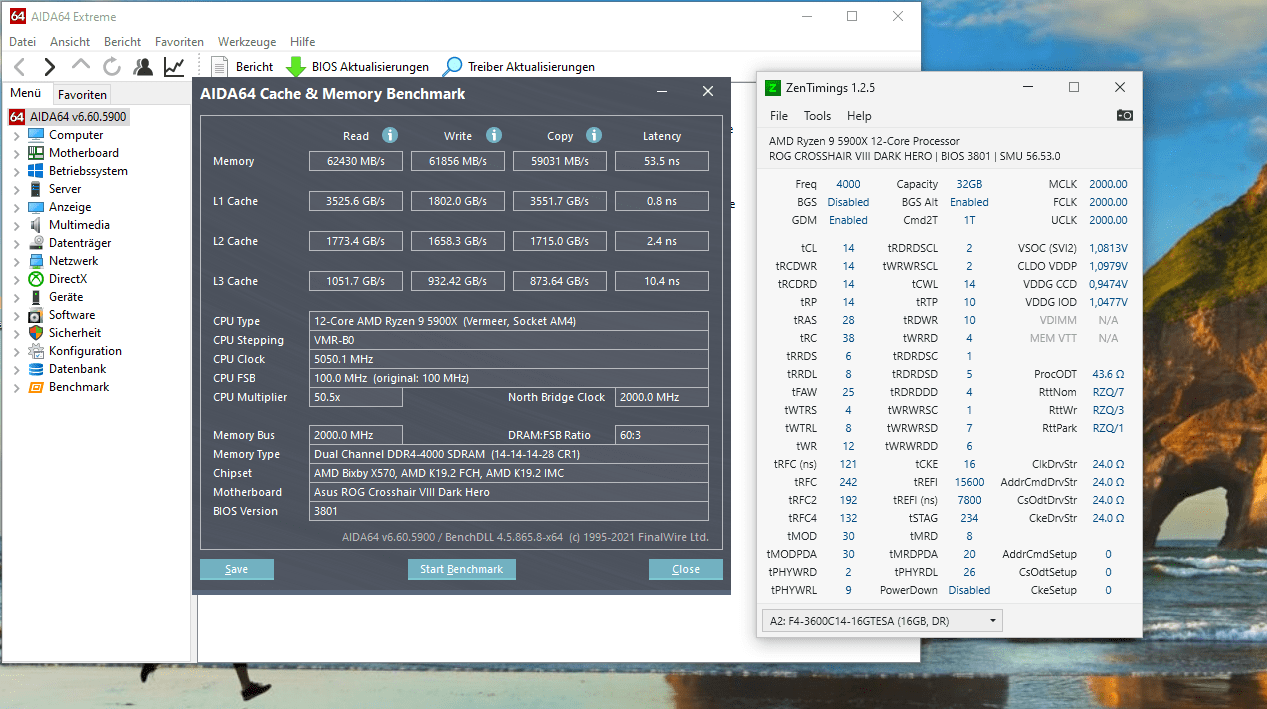Open the ZenTimings File menu

coord(779,116)
